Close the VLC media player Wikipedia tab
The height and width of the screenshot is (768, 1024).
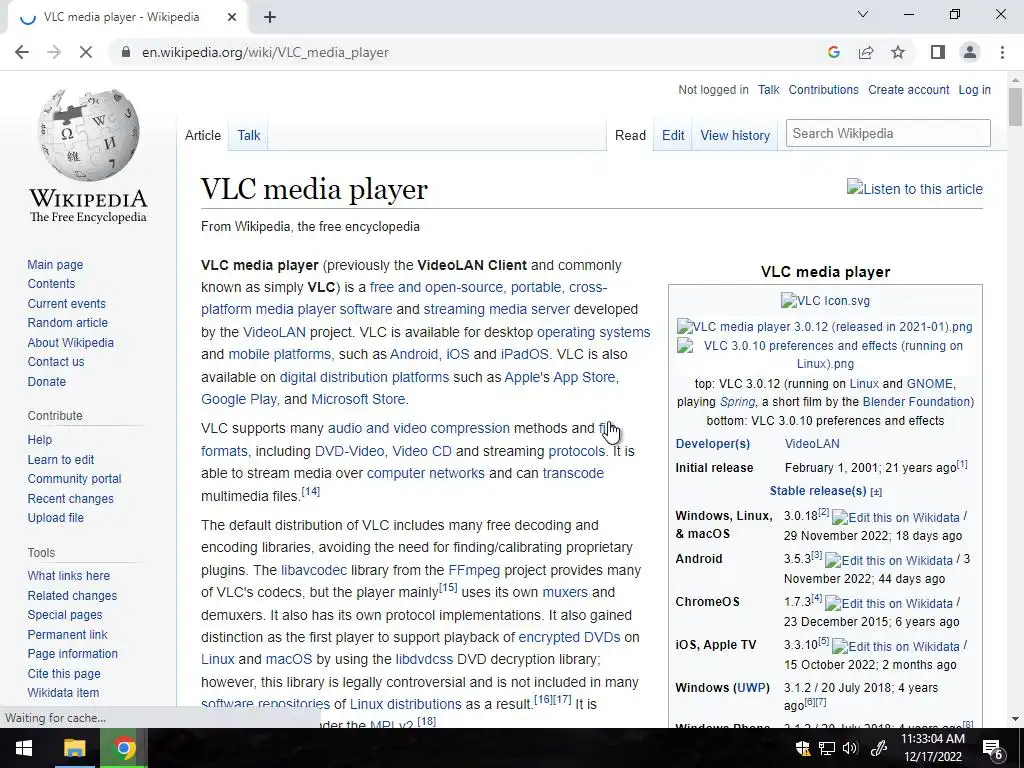[232, 18]
